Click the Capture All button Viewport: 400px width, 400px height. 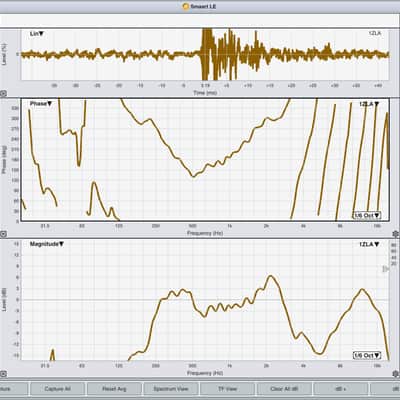tap(57, 389)
